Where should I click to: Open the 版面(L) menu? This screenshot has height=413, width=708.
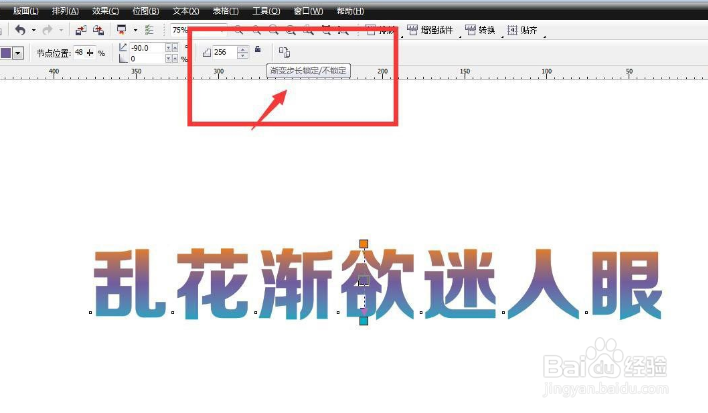(x=26, y=11)
